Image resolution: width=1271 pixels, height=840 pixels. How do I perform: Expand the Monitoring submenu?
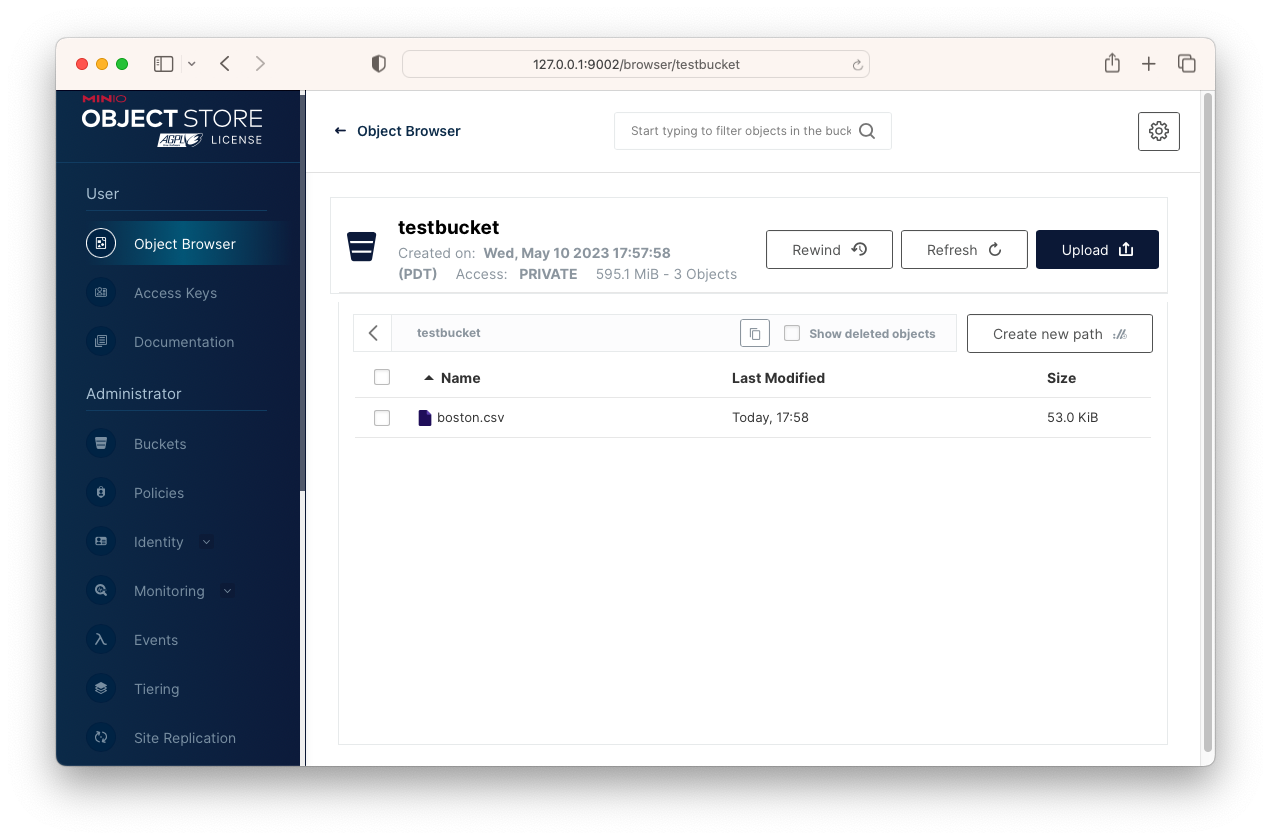(227, 591)
